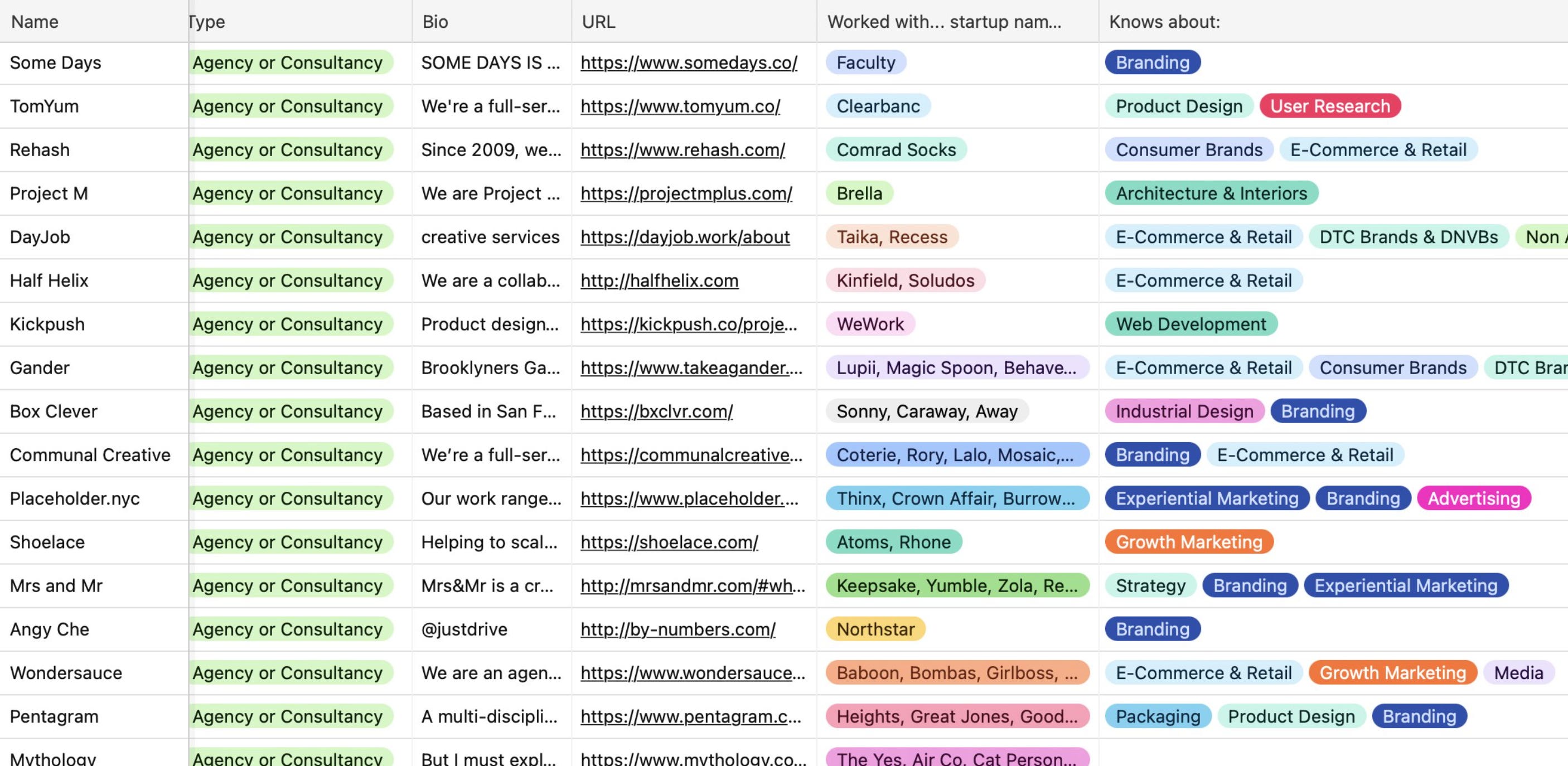1568x766 pixels.
Task: Open the rehash.com URL link
Action: (683, 149)
